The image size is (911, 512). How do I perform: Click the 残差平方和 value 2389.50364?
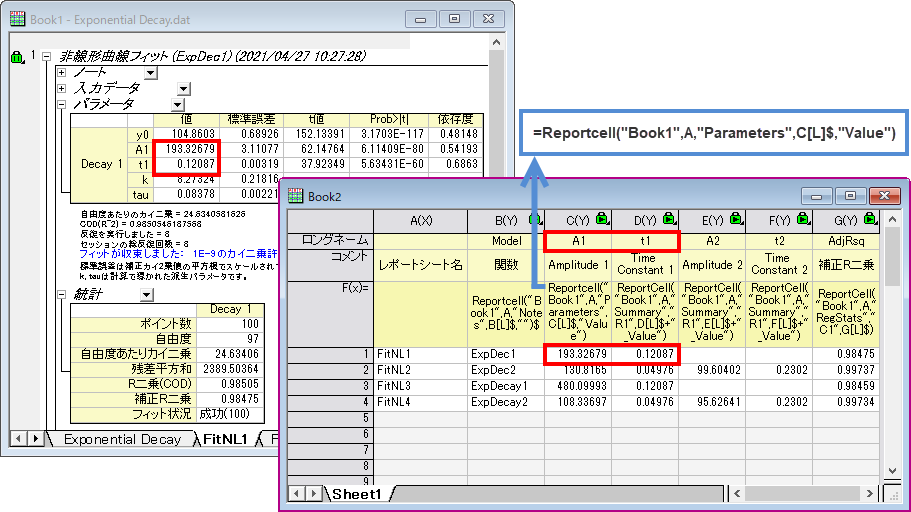pos(231,369)
